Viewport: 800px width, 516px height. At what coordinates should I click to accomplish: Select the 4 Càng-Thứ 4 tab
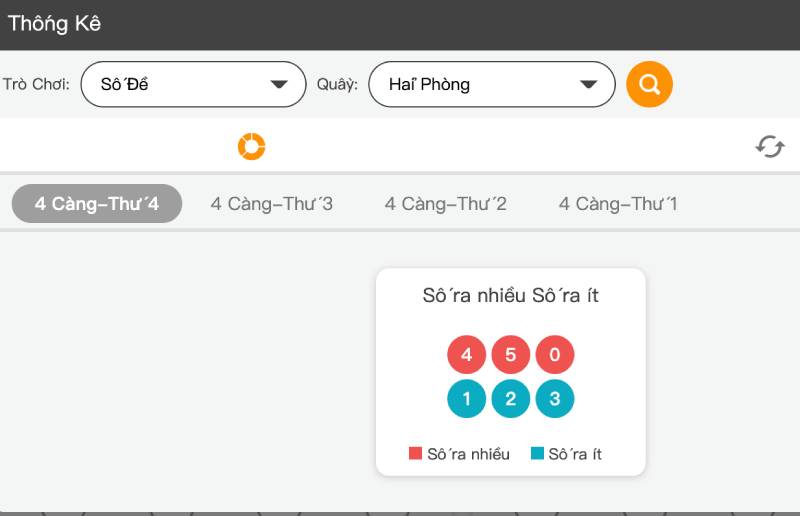click(x=97, y=204)
